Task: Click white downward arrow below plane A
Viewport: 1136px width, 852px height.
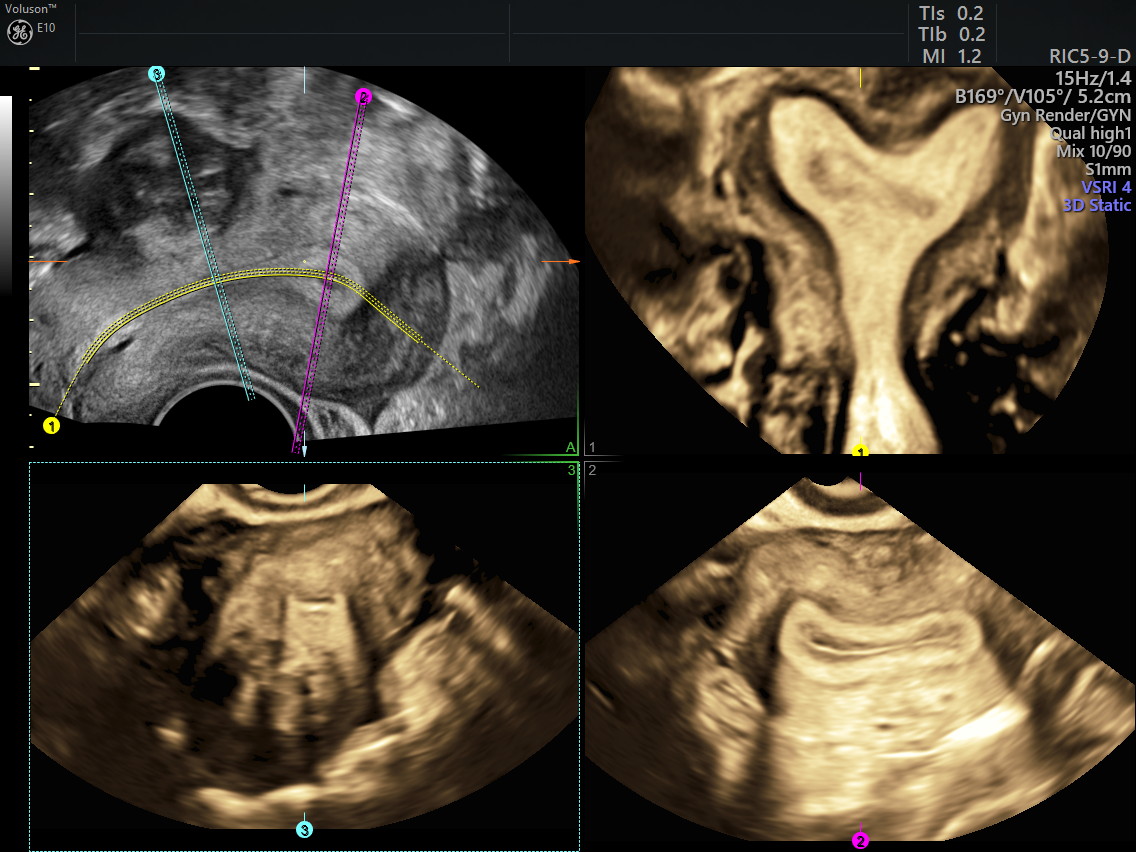Action: pos(305,451)
